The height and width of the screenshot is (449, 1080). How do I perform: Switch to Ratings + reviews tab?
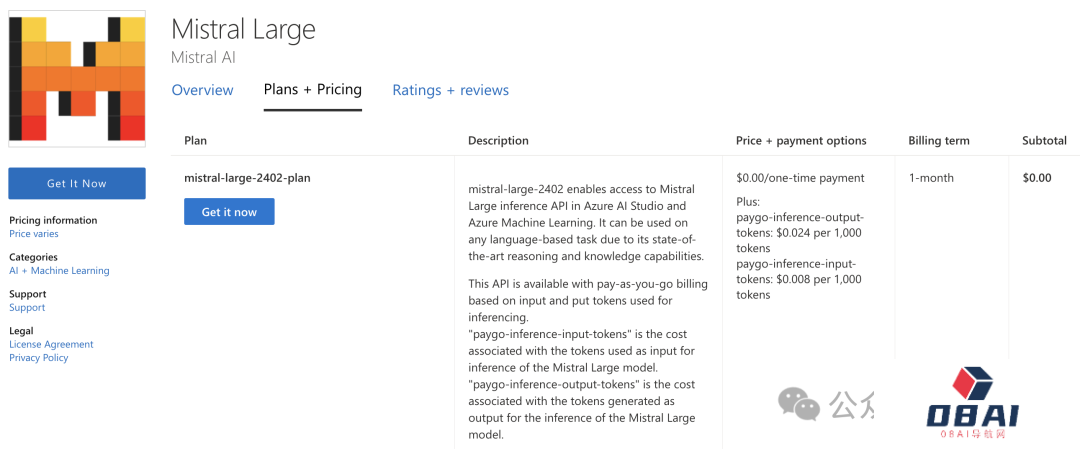pos(450,90)
